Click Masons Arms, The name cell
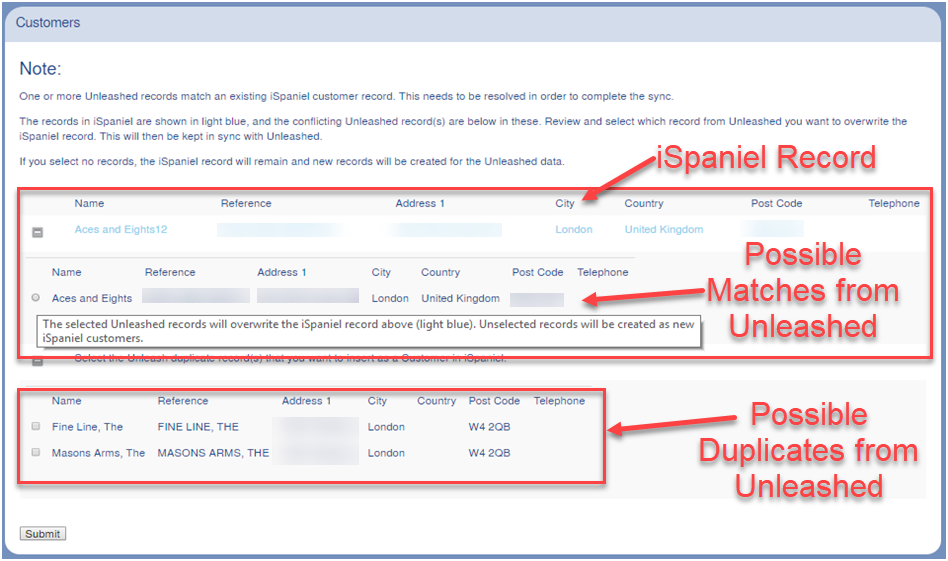The width and height of the screenshot is (948, 561). 99,453
